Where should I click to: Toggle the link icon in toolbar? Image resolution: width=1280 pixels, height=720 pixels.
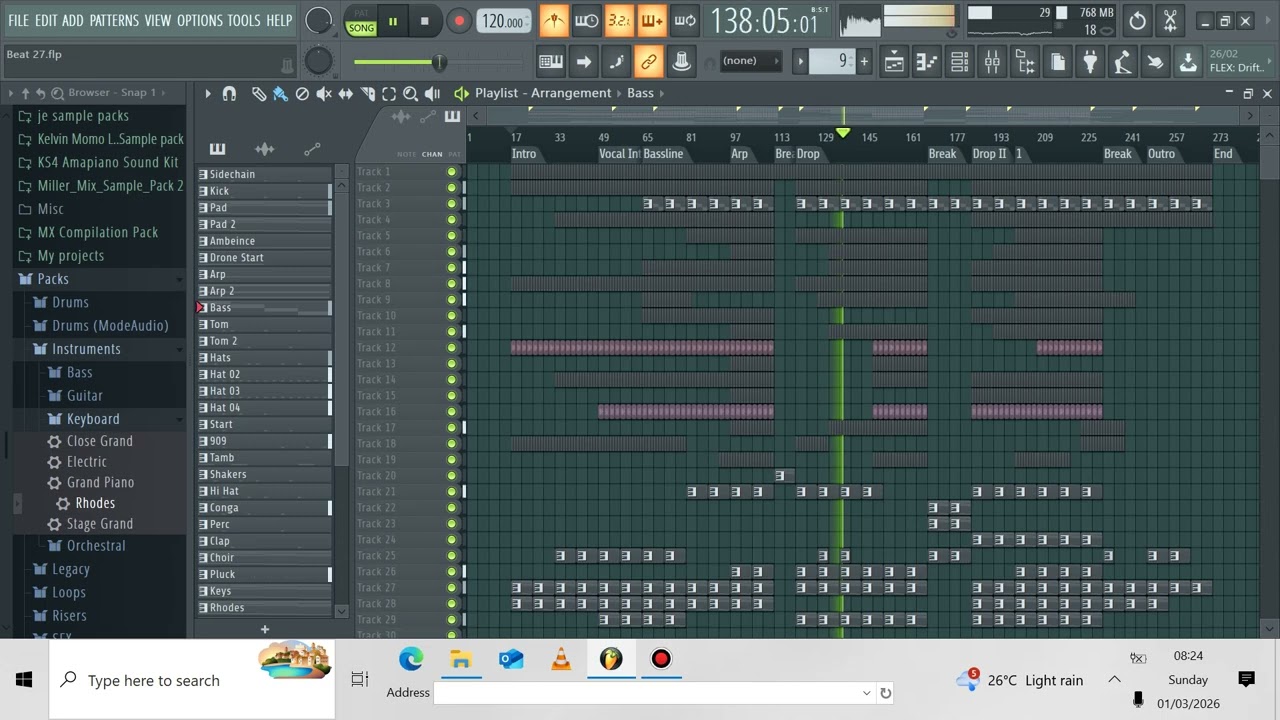649,62
